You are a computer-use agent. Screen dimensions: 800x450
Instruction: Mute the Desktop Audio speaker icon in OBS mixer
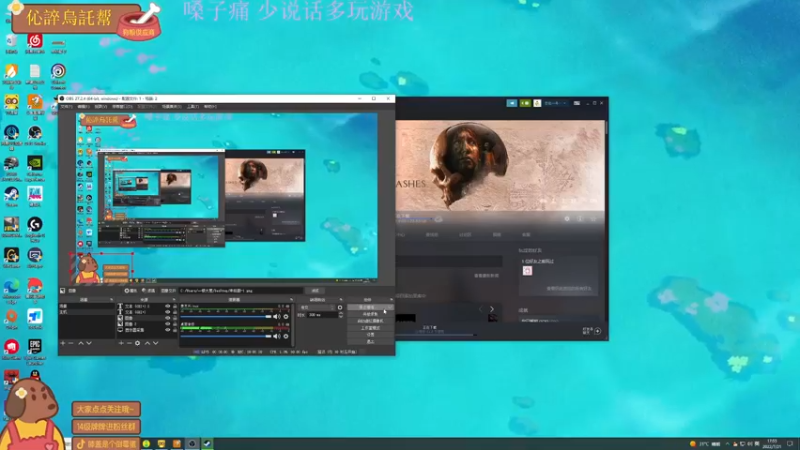[x=277, y=336]
